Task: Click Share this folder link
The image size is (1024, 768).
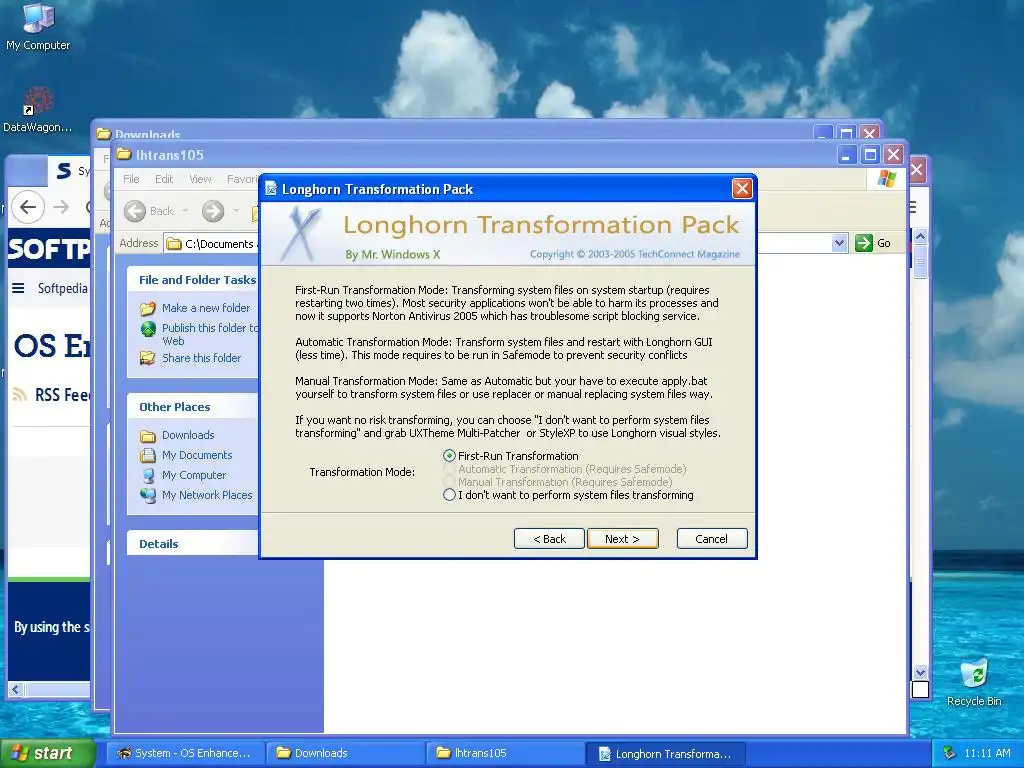Action: 201,358
